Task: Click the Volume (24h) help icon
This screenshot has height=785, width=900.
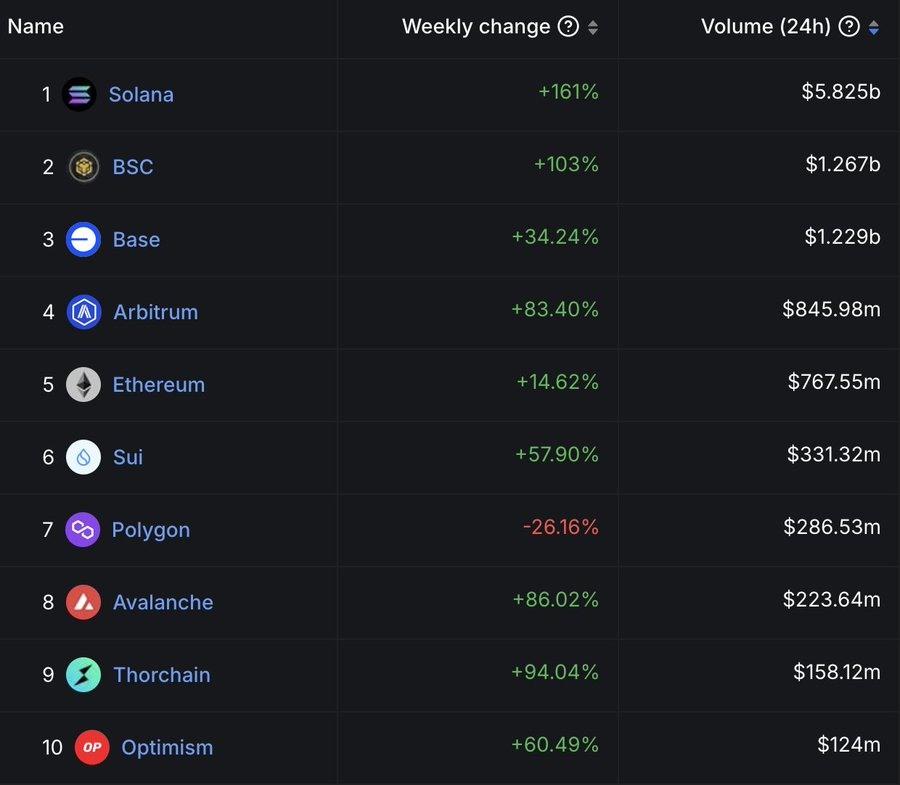Action: [849, 27]
